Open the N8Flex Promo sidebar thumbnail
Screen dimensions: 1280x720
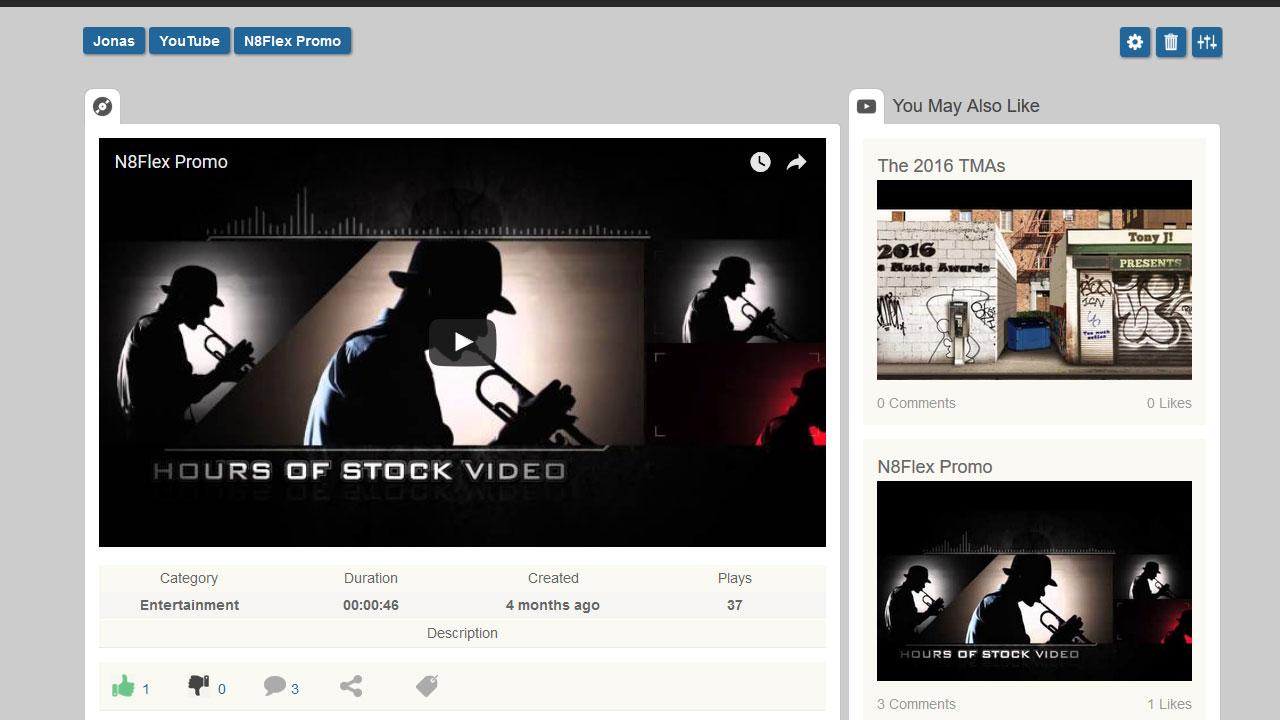pos(1034,581)
